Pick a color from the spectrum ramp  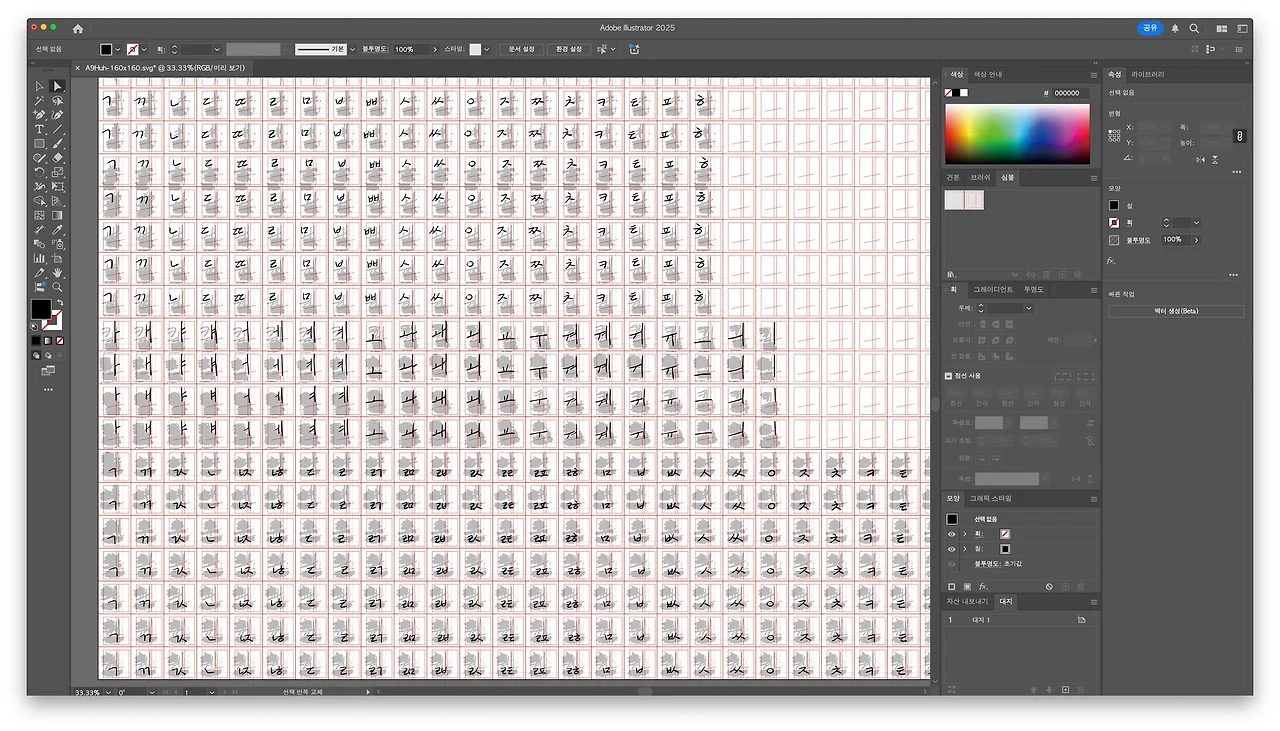(1017, 133)
